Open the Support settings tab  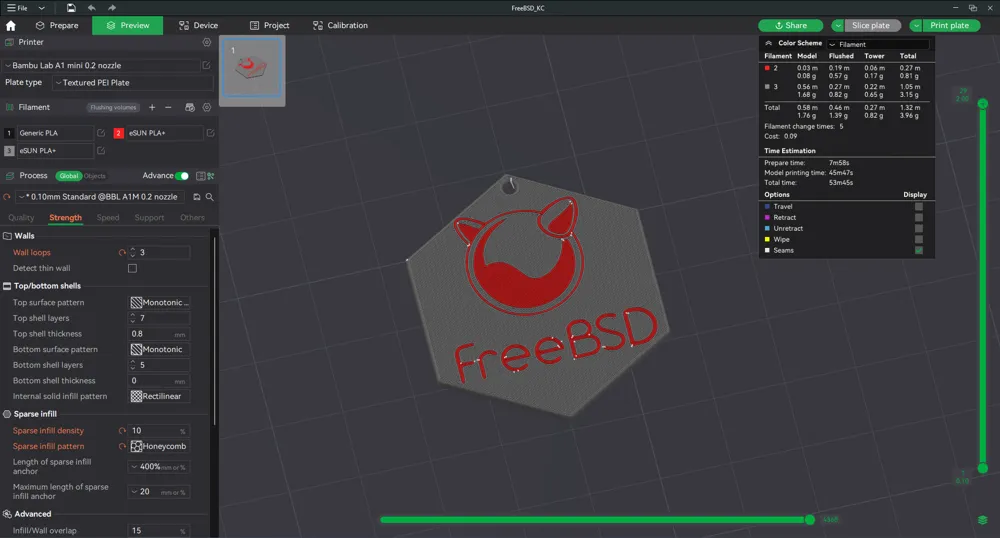point(149,217)
